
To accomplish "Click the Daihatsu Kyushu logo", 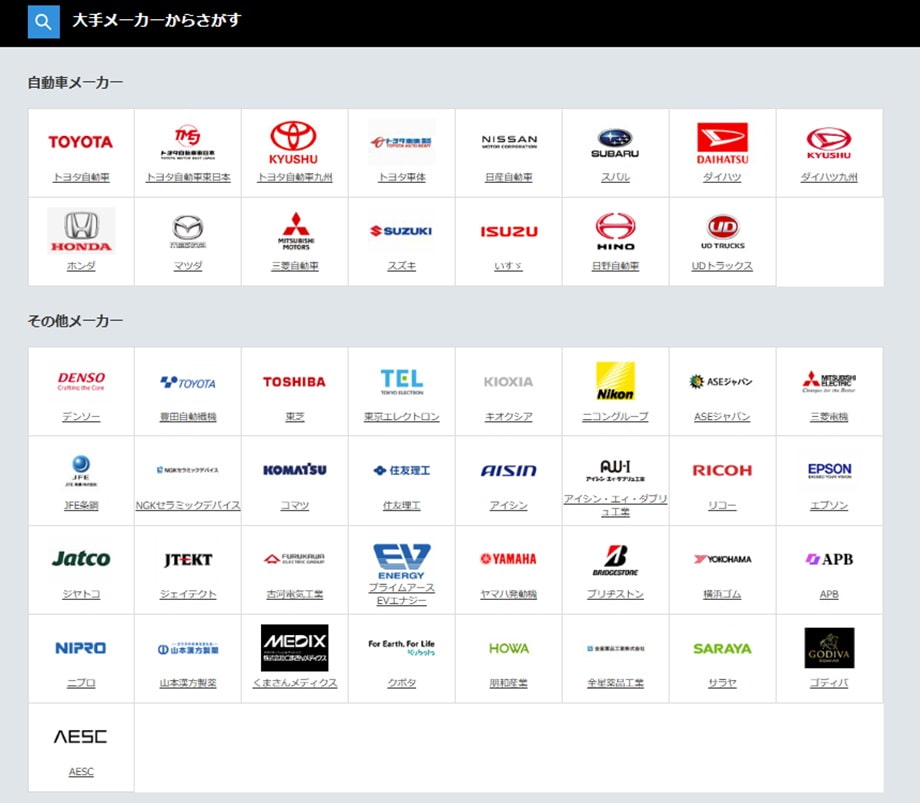I will [828, 143].
